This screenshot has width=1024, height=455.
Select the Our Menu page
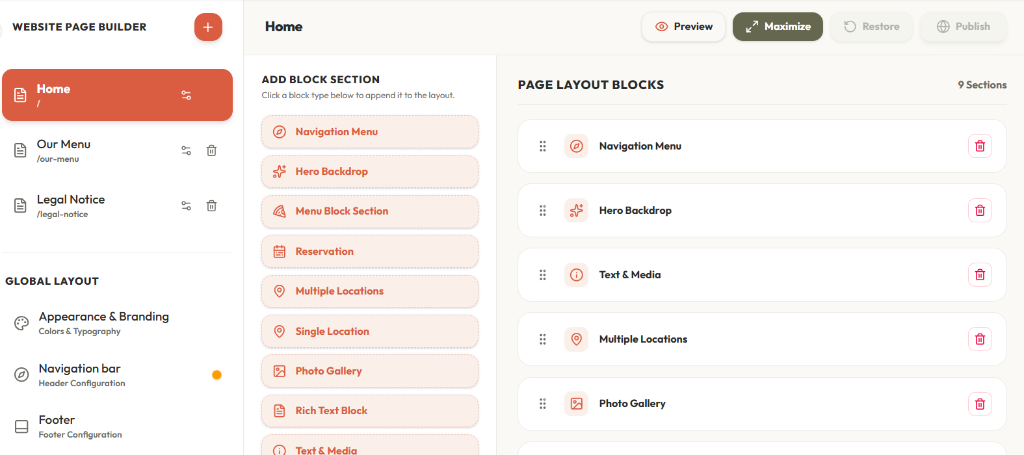tap(118, 150)
